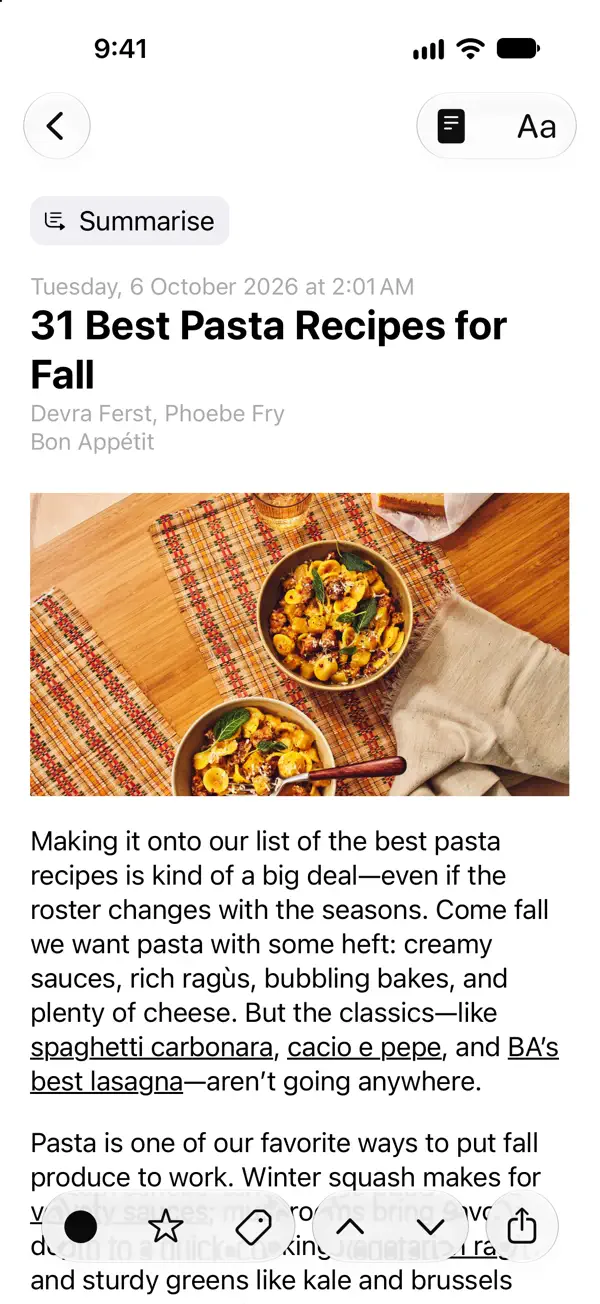Image resolution: width=600 pixels, height=1304 pixels.
Task: Go to previous article with up chevron
Action: 349,1225
